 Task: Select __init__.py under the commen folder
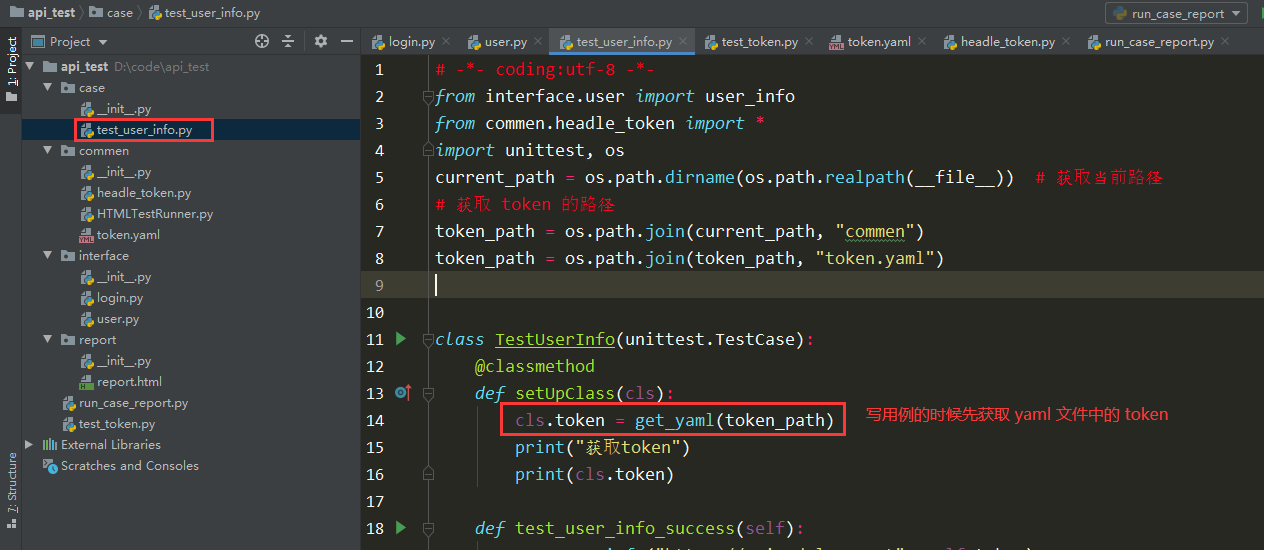coord(124,172)
